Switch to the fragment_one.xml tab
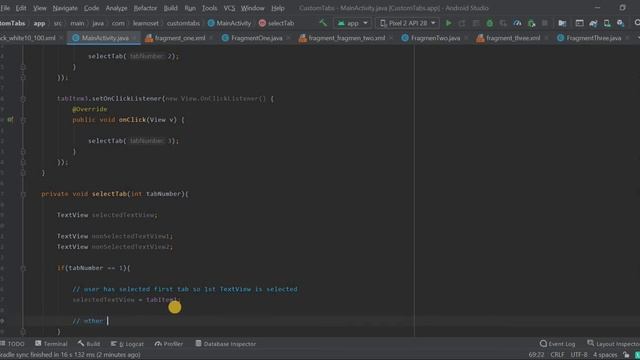 click(x=180, y=38)
